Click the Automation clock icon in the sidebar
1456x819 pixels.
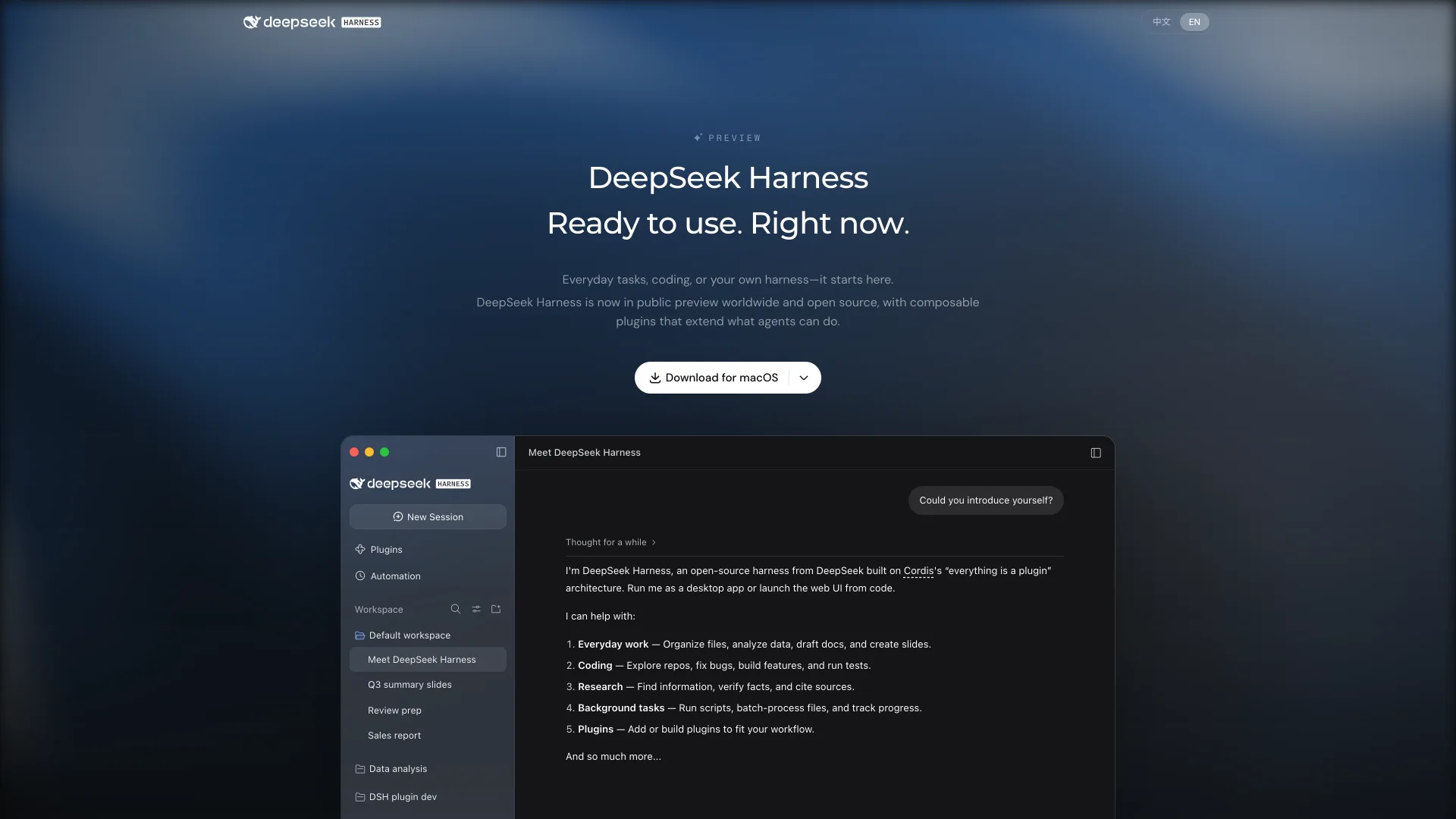[360, 576]
